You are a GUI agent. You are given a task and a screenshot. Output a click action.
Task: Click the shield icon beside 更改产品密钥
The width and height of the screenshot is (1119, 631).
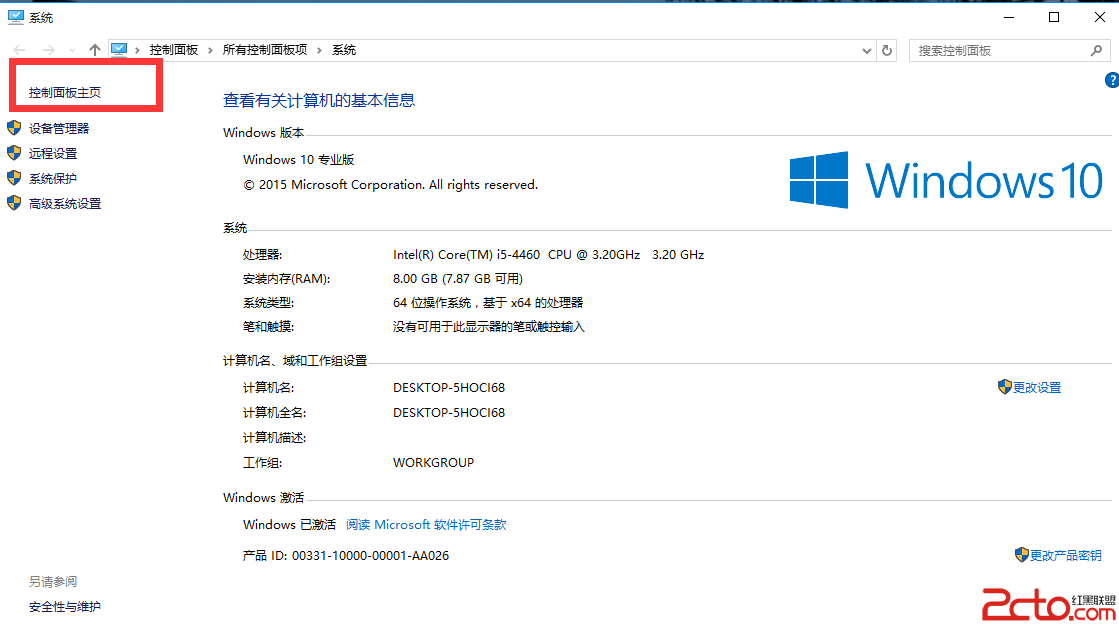tap(1022, 554)
